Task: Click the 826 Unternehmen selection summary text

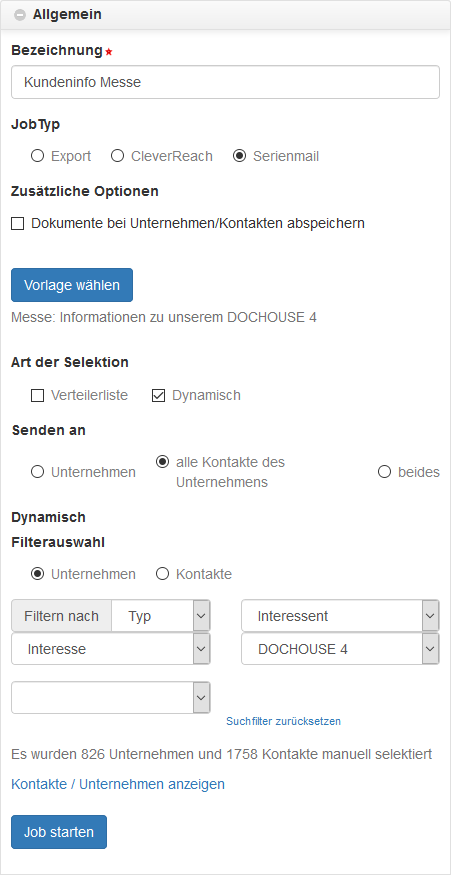Action: coord(222,754)
